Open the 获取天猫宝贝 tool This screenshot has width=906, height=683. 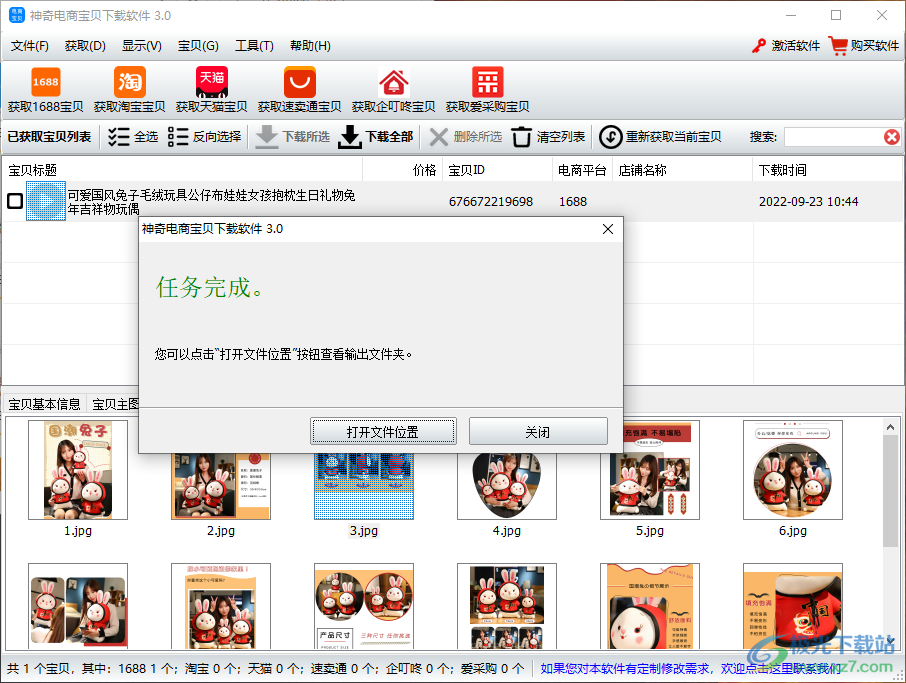[x=211, y=82]
